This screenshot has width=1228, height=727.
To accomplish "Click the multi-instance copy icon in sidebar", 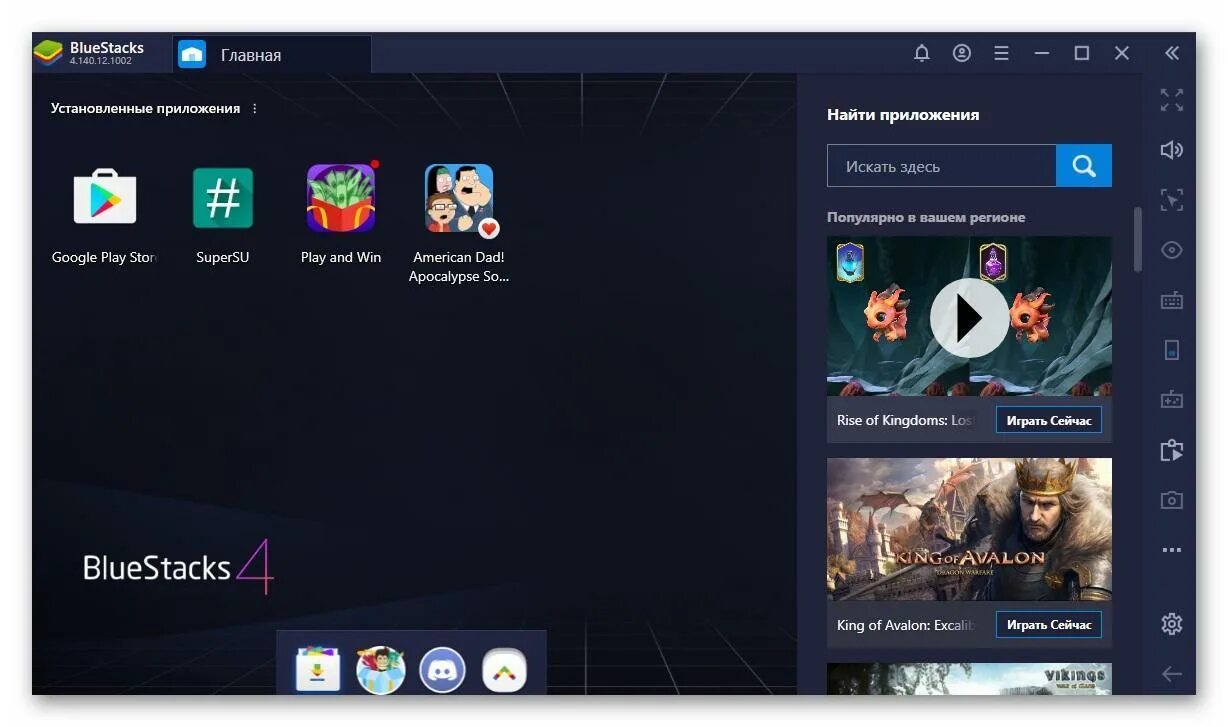I will 1172,450.
